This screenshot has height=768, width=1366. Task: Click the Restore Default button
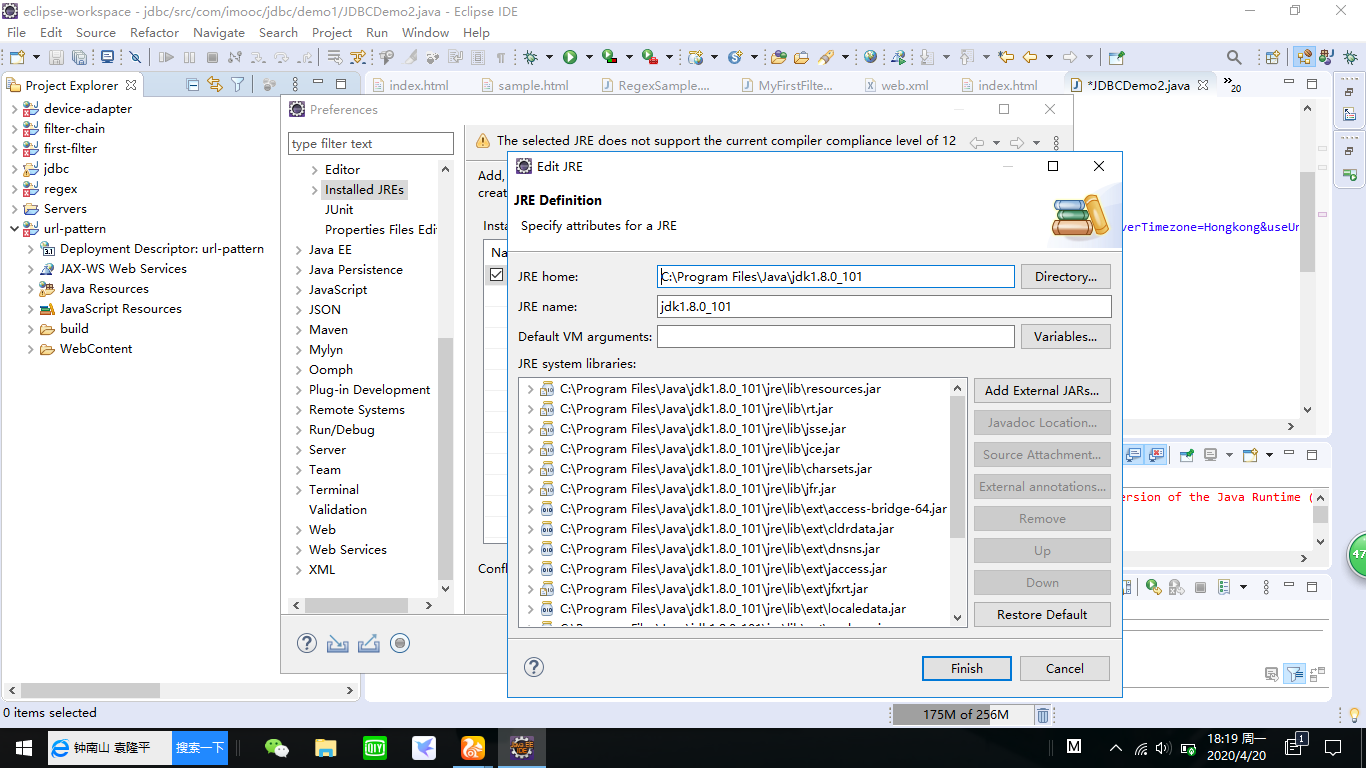pos(1042,614)
